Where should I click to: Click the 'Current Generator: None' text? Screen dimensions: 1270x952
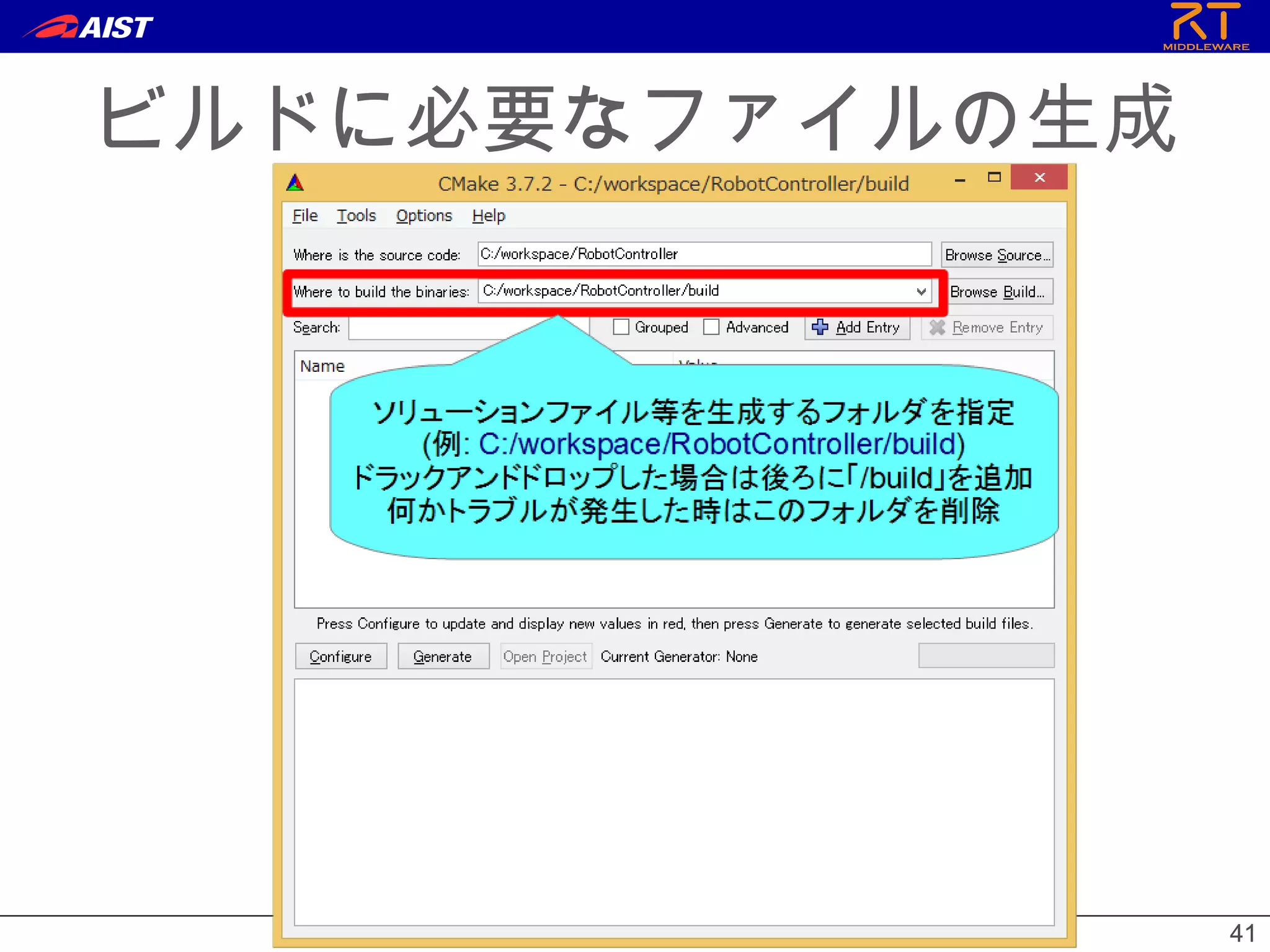tap(679, 657)
